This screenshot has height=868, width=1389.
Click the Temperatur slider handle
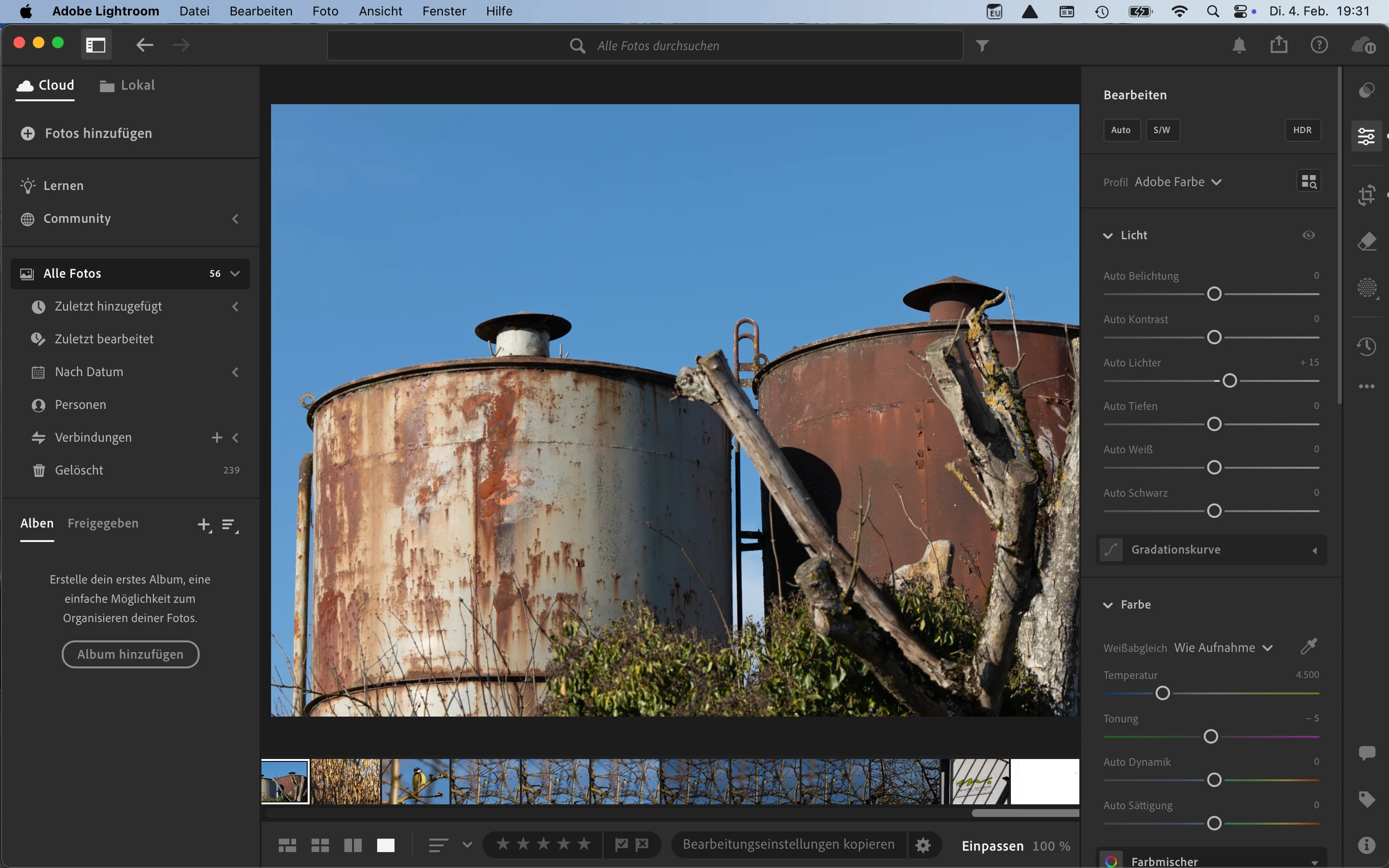[x=1162, y=693]
